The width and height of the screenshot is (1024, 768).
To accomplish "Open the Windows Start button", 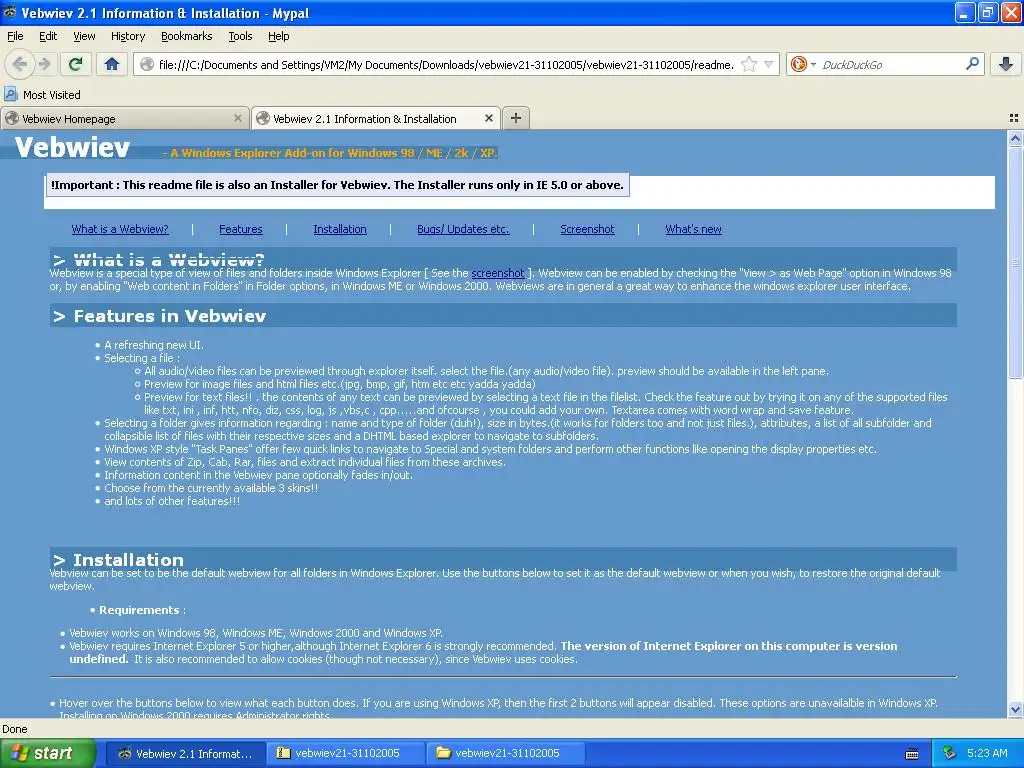I will pos(48,754).
